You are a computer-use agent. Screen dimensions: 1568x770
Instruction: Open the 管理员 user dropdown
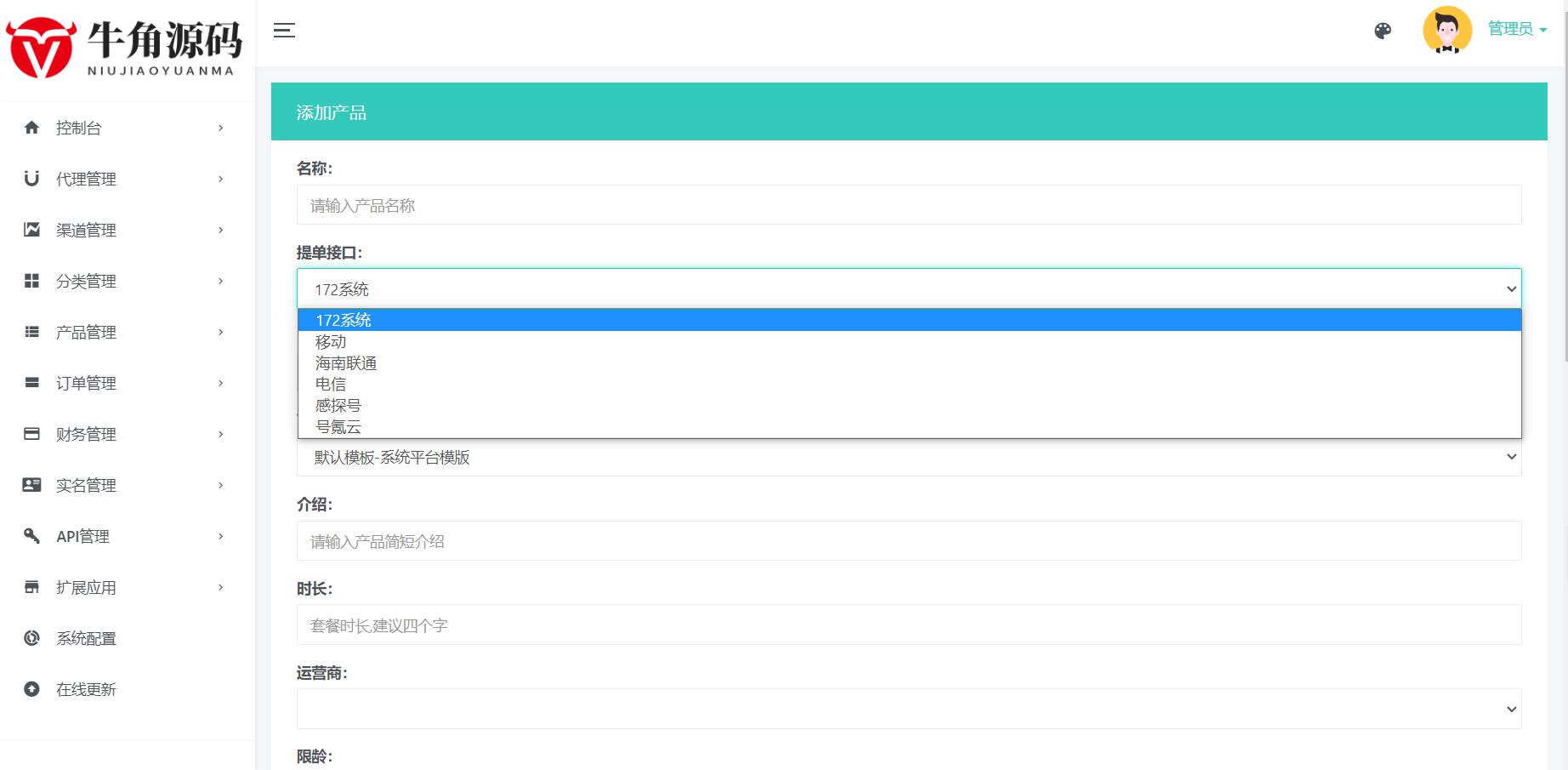coord(1517,29)
